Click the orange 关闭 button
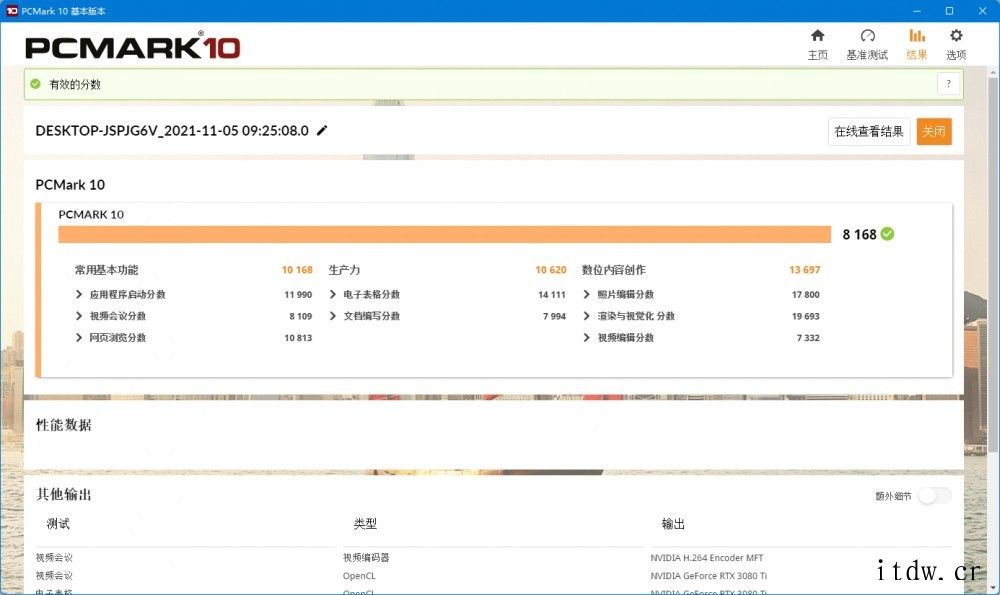 (x=934, y=131)
